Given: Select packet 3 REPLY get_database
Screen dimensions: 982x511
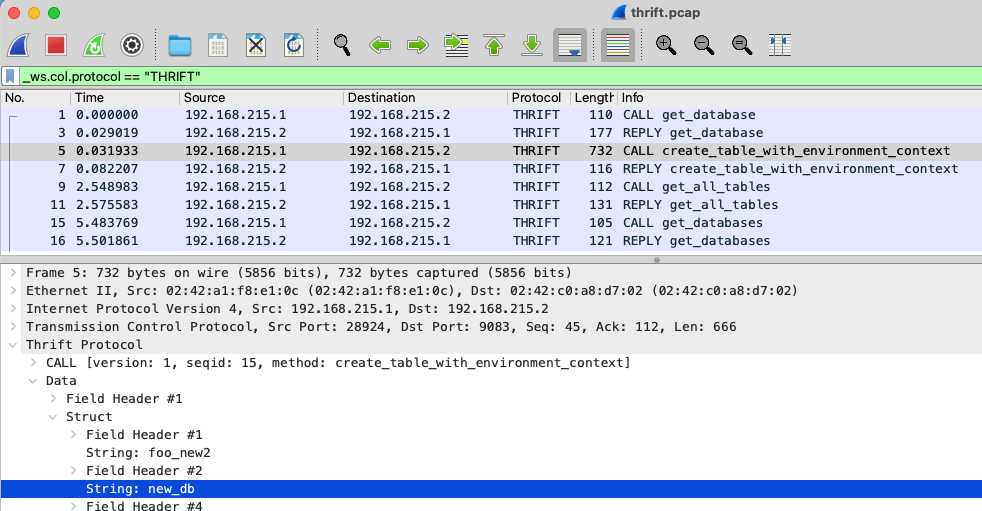Looking at the screenshot, I should click(x=491, y=133).
